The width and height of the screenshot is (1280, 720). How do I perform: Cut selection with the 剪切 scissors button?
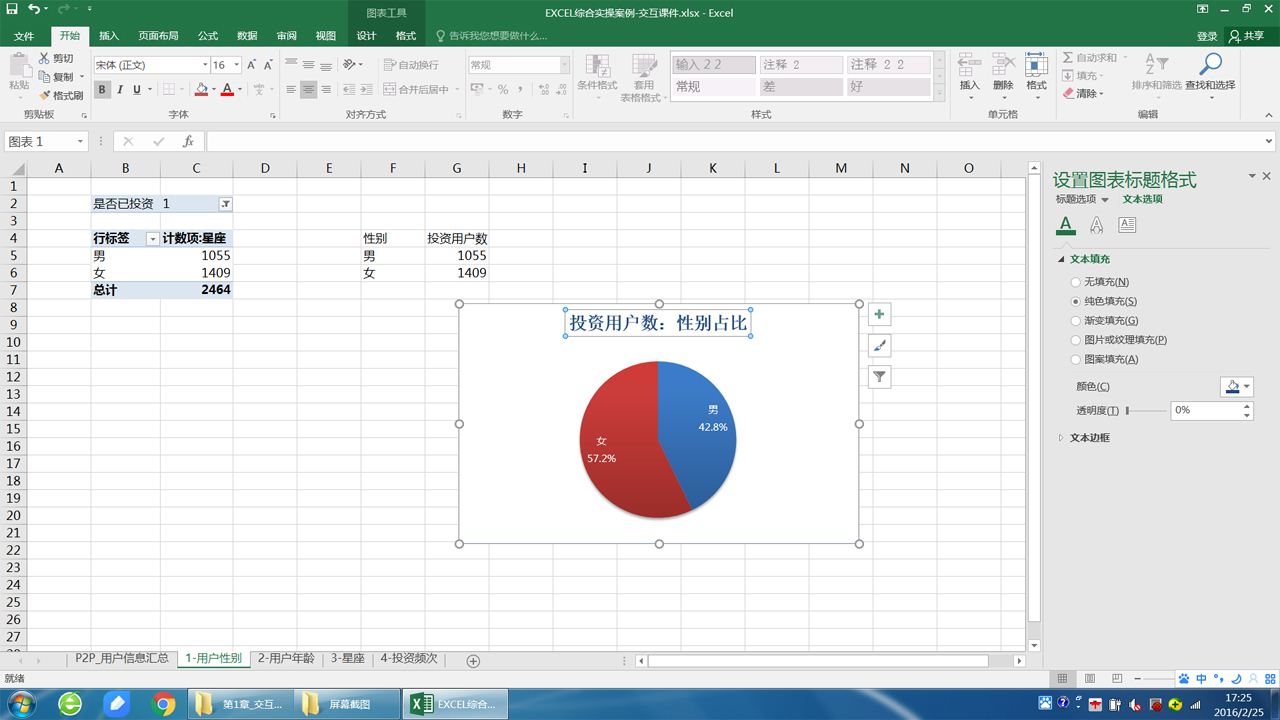pos(57,59)
